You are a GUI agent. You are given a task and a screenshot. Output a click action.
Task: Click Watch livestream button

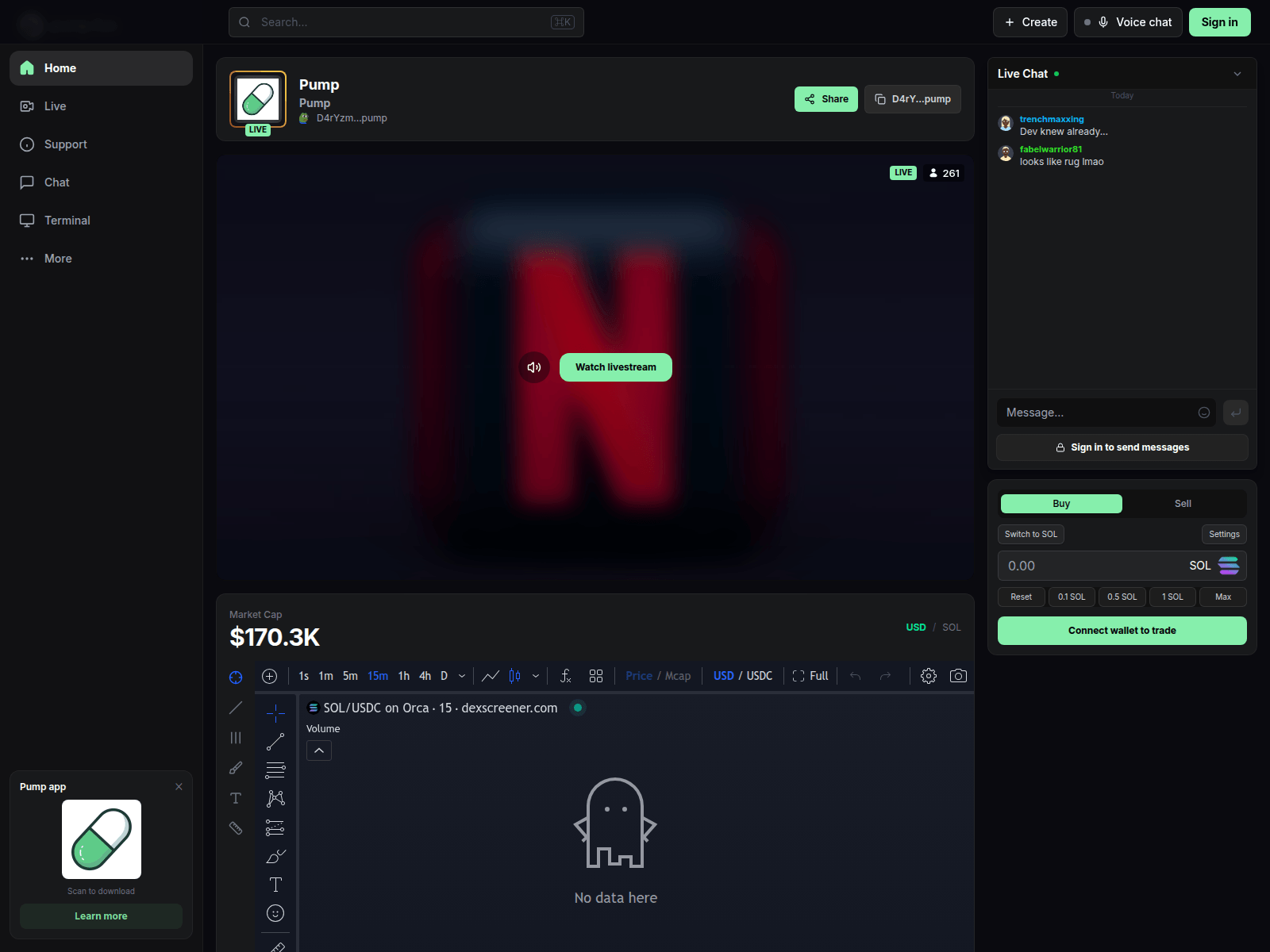(x=616, y=367)
